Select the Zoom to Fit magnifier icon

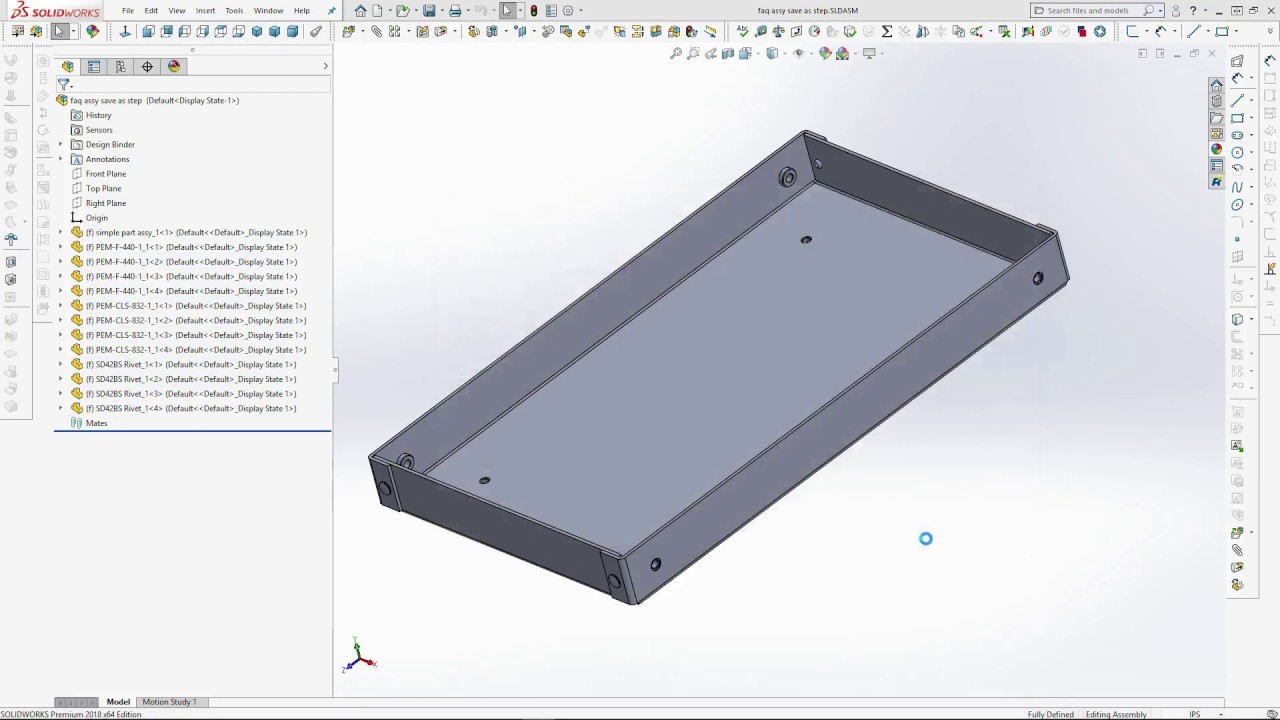click(x=676, y=54)
